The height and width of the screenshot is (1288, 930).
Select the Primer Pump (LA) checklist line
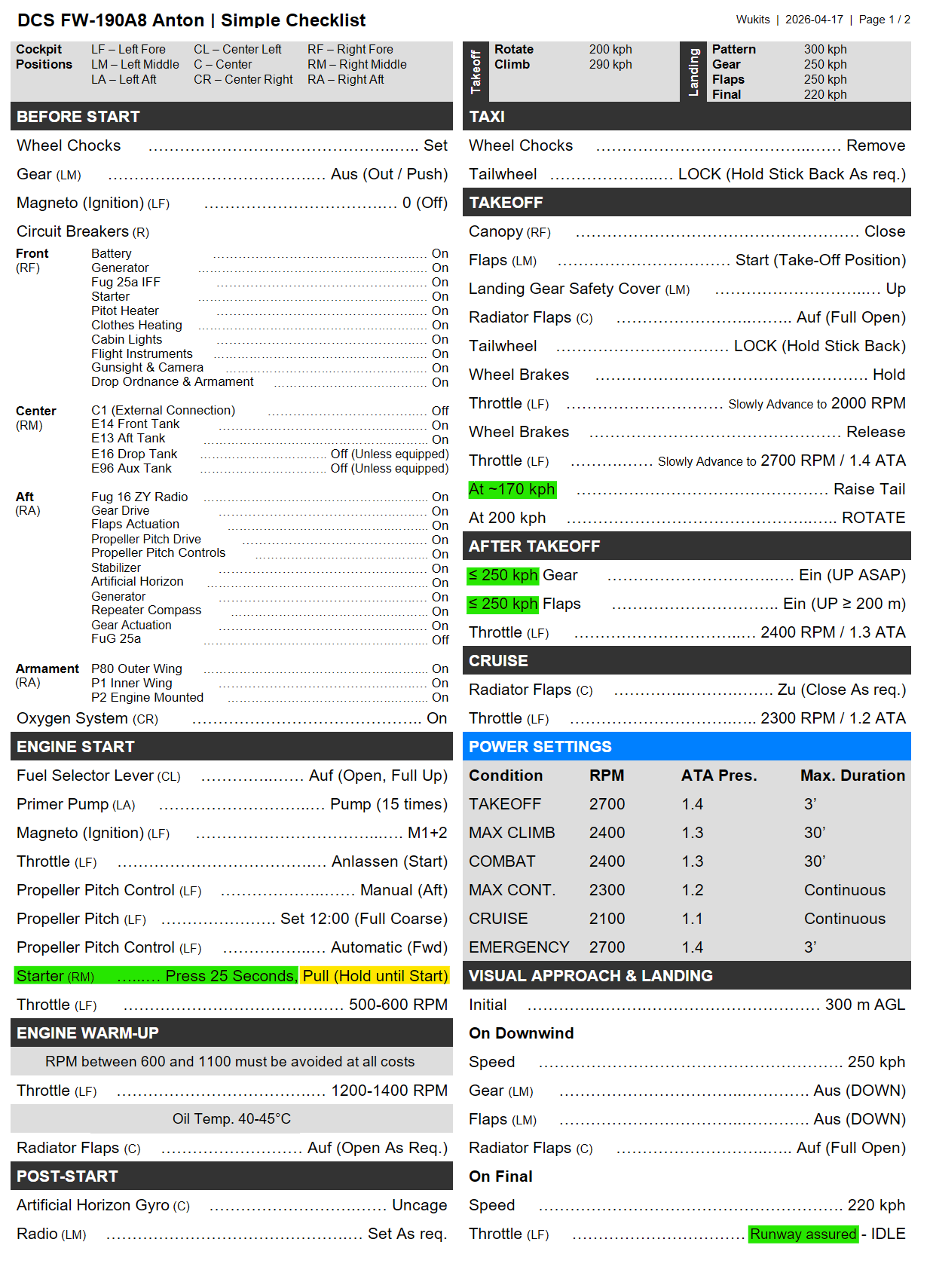75,804
